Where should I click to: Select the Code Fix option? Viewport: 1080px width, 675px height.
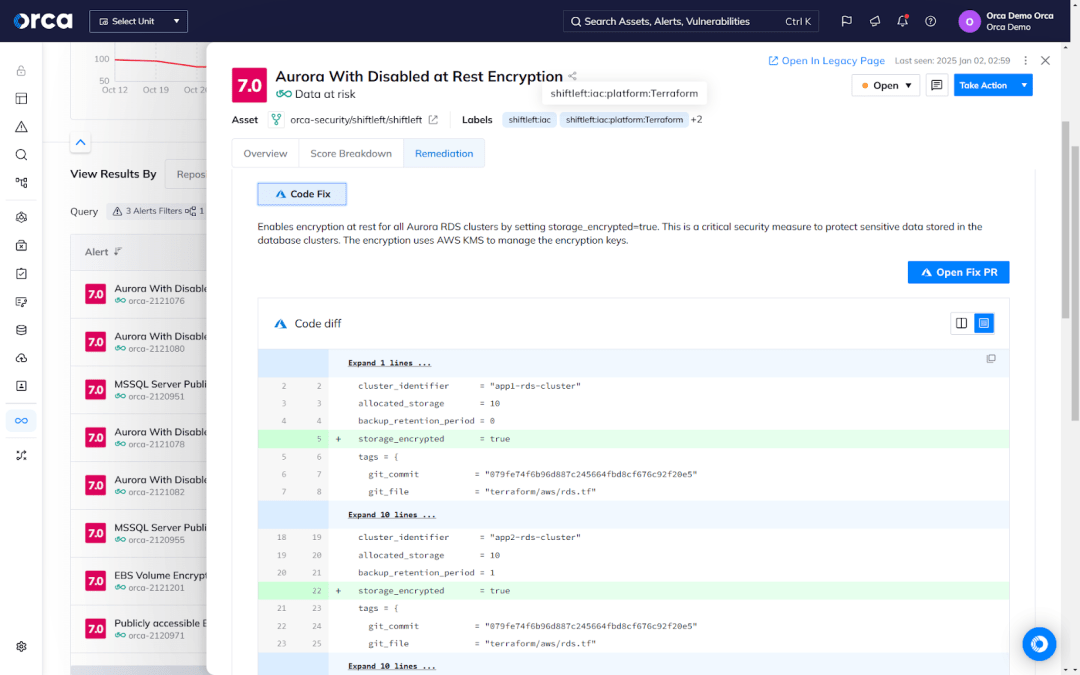[302, 194]
